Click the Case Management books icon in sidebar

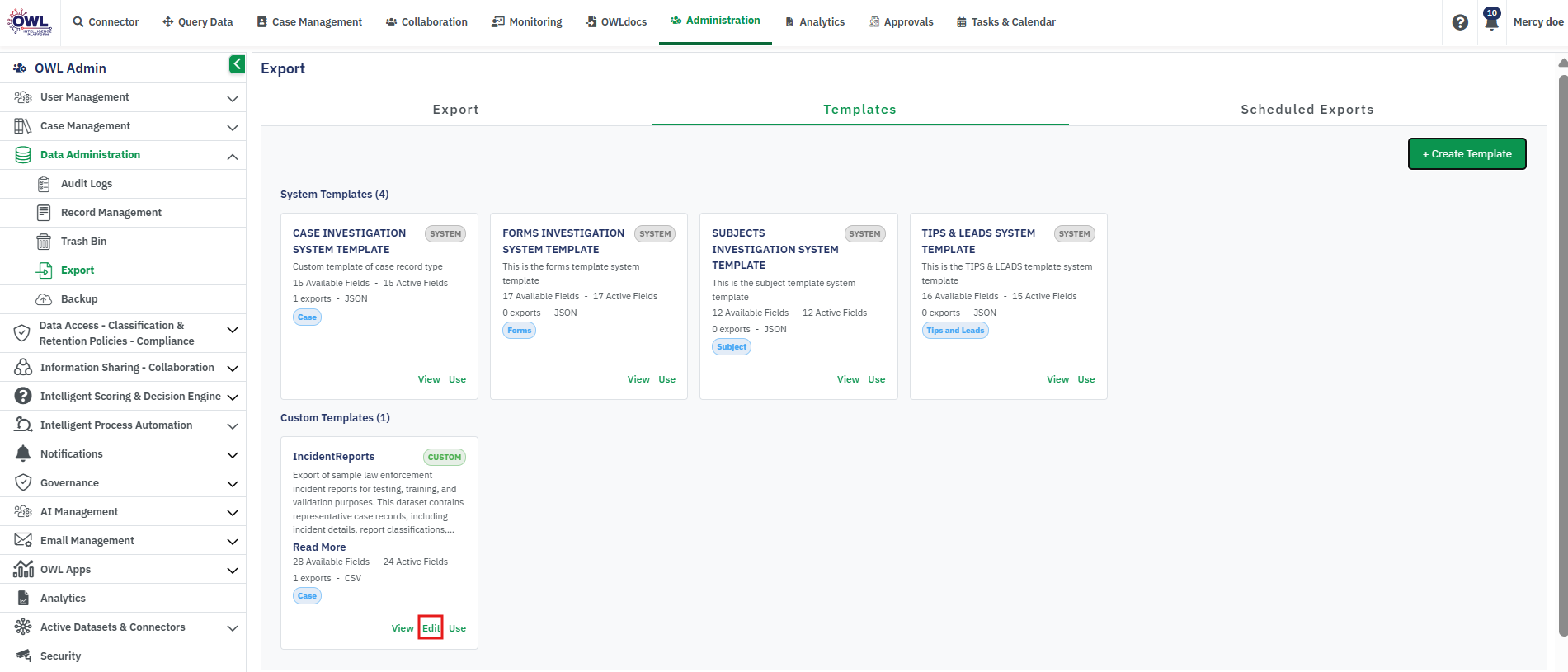(x=23, y=126)
